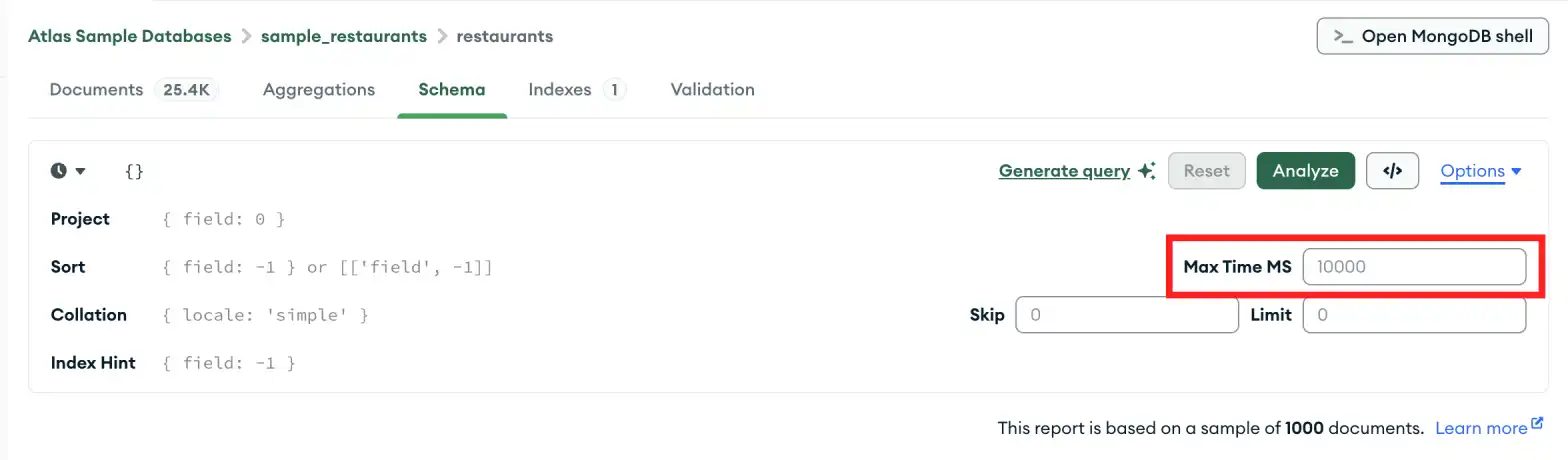Click the Generate query link

1064,171
